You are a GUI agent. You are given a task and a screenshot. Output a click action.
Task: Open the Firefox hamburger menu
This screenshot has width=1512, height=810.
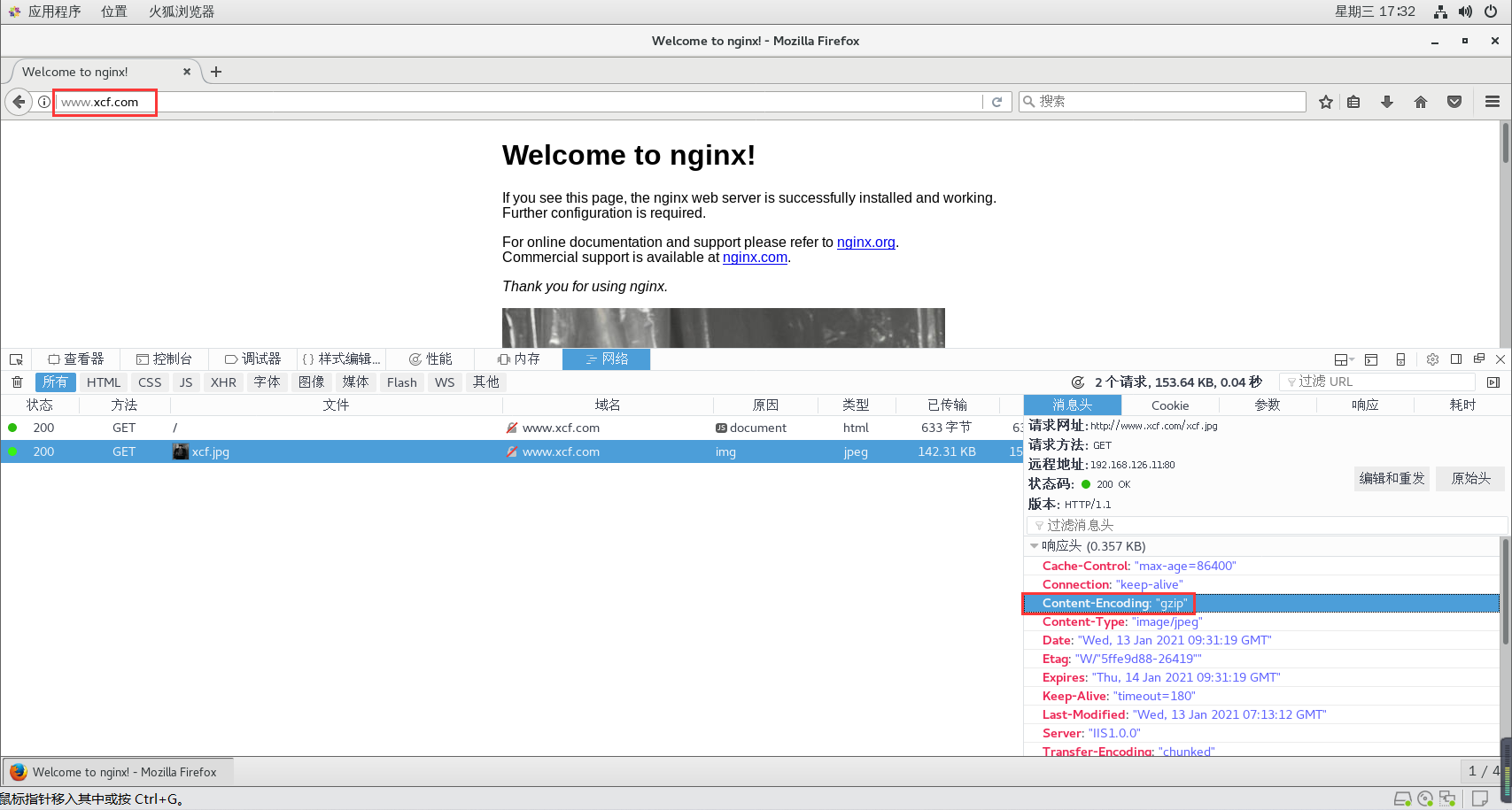[1493, 102]
